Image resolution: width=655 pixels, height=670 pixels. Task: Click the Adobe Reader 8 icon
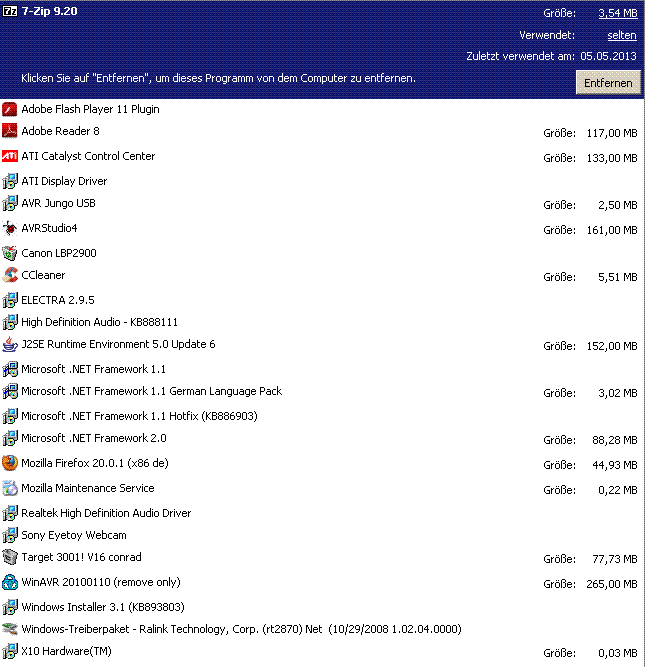coord(9,131)
